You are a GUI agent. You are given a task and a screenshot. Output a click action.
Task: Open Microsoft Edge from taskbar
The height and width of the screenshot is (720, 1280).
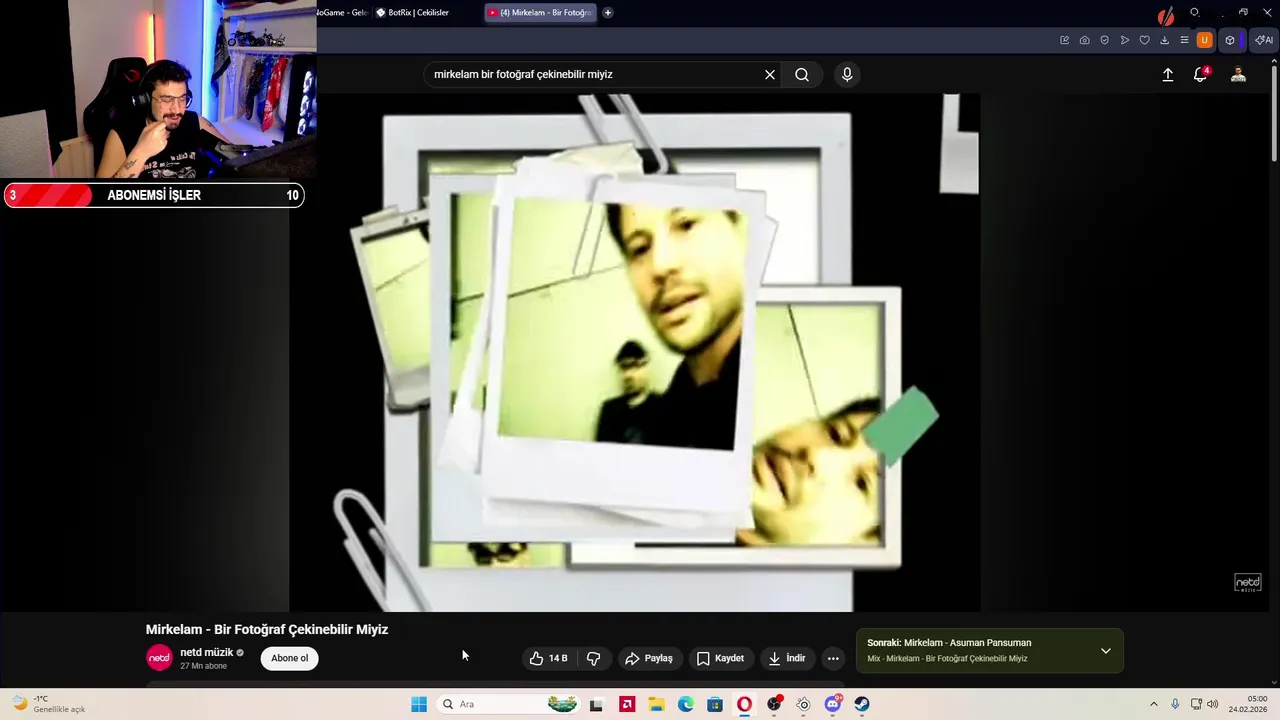click(x=686, y=704)
